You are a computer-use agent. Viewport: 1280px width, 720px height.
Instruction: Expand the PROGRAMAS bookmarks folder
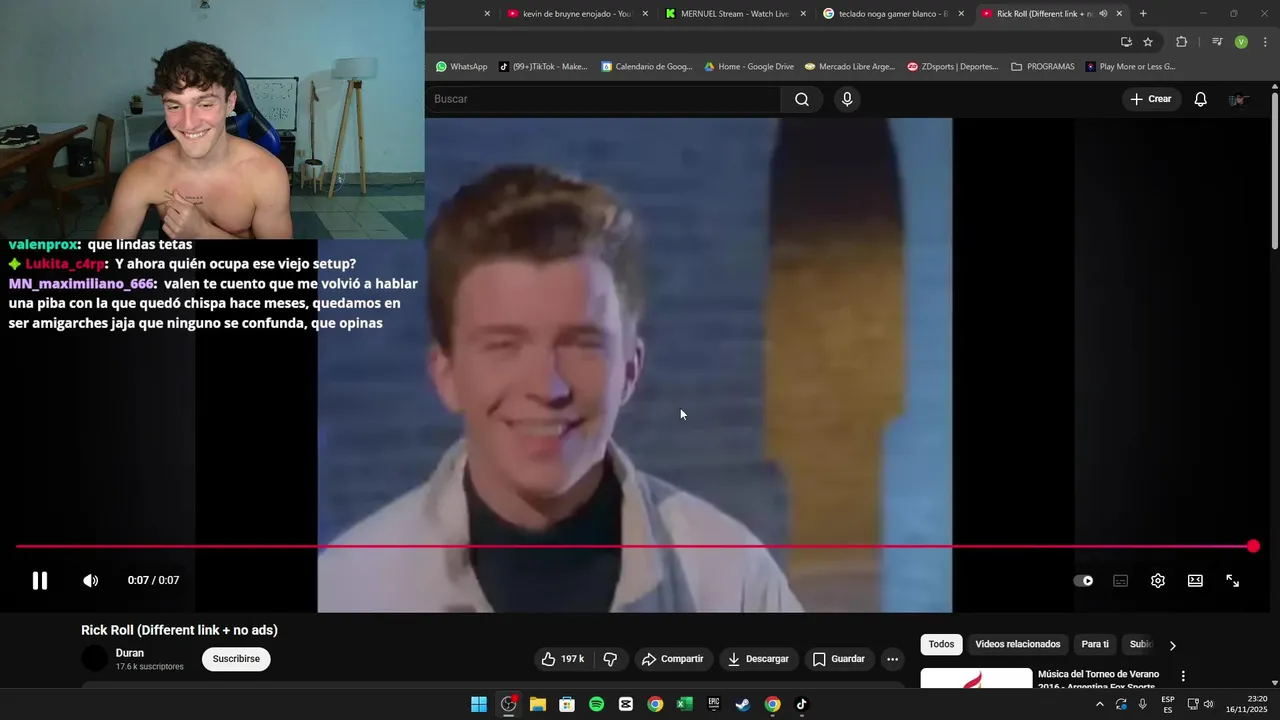coord(1043,67)
